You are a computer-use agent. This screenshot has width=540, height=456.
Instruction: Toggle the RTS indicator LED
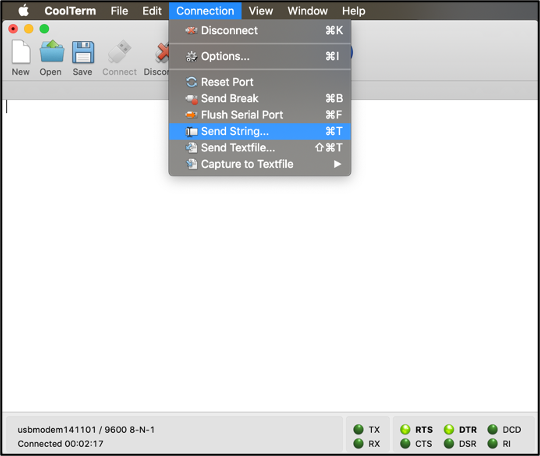[x=405, y=429]
